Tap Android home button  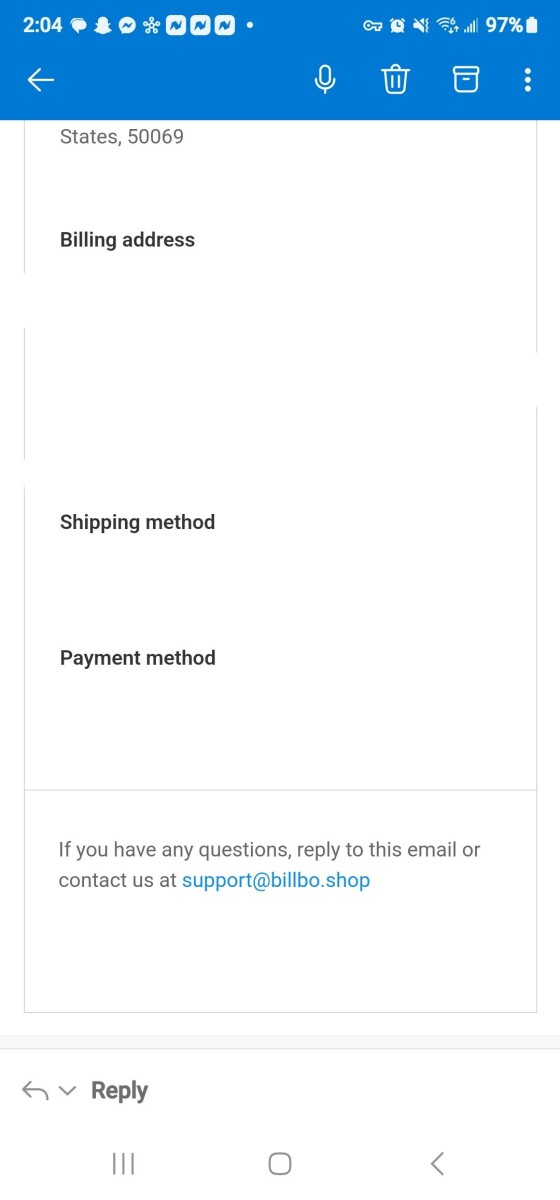(280, 1163)
